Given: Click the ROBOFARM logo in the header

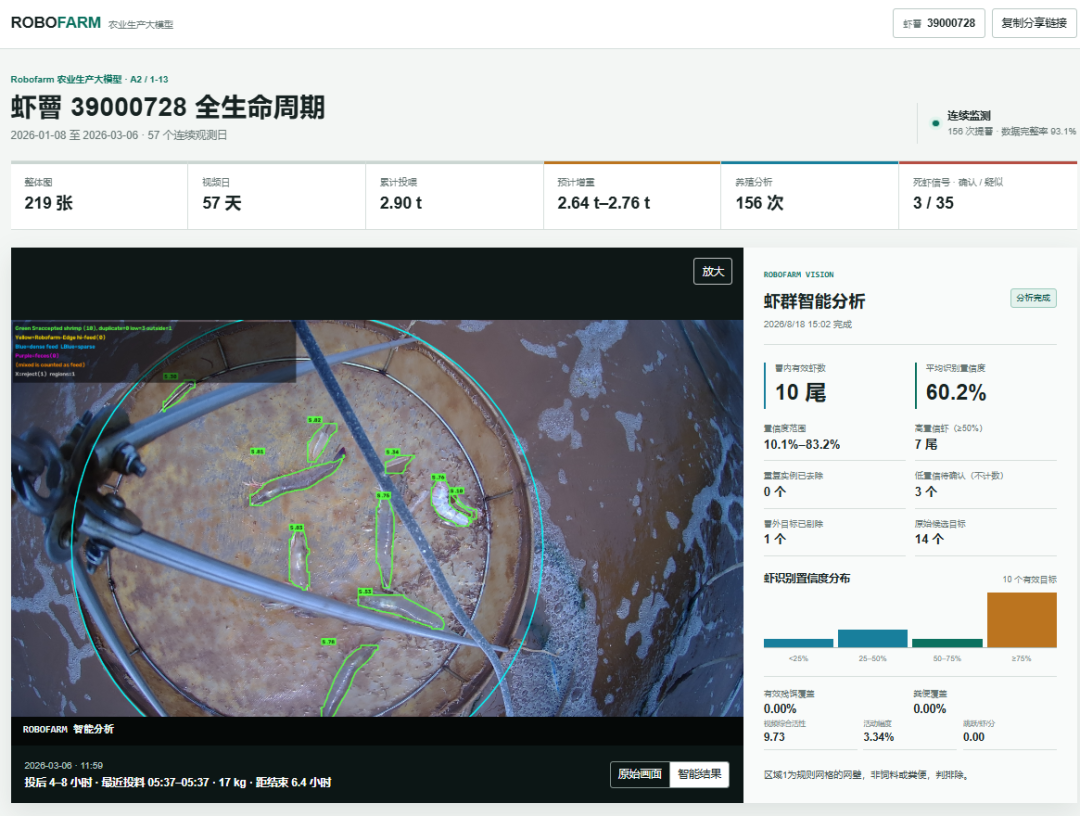Looking at the screenshot, I should click(56, 23).
